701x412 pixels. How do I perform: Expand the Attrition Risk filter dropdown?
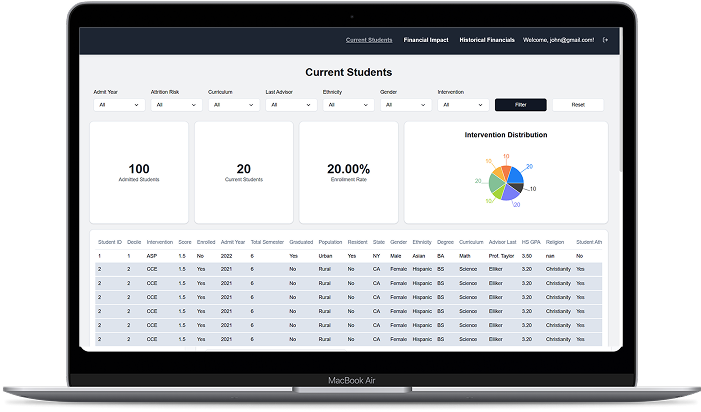(x=176, y=104)
